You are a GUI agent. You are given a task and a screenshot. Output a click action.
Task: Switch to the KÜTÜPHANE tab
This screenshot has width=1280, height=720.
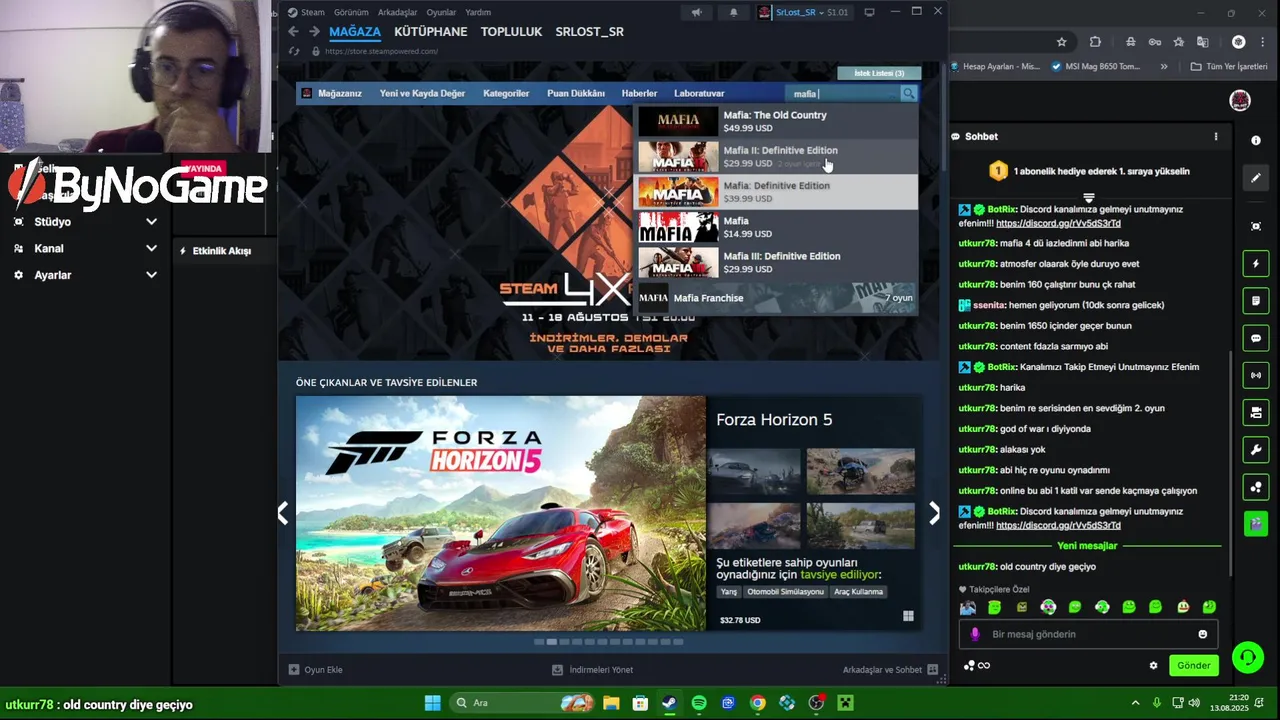[431, 32]
